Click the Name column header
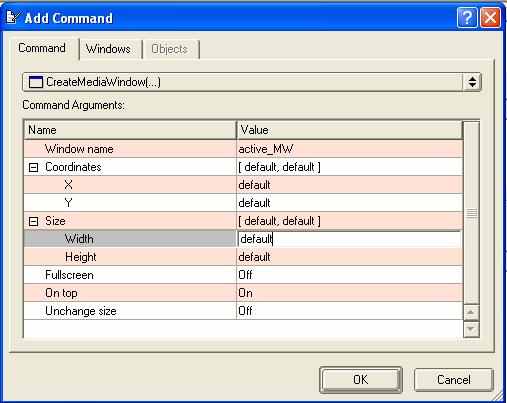 [x=130, y=130]
